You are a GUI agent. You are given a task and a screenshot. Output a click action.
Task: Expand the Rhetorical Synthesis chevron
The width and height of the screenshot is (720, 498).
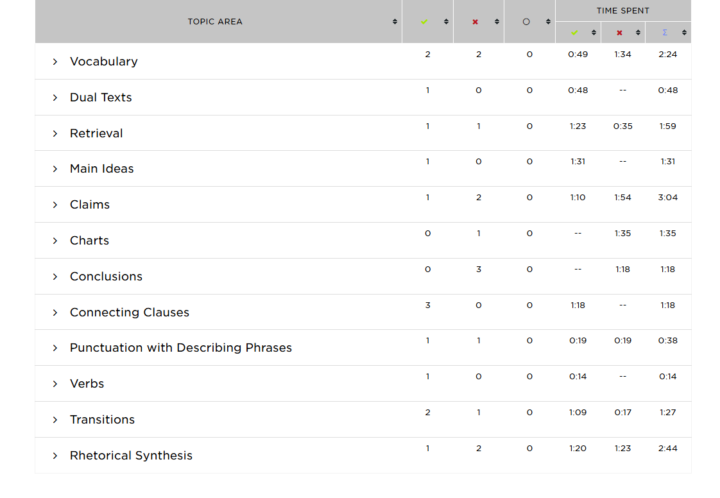point(55,456)
